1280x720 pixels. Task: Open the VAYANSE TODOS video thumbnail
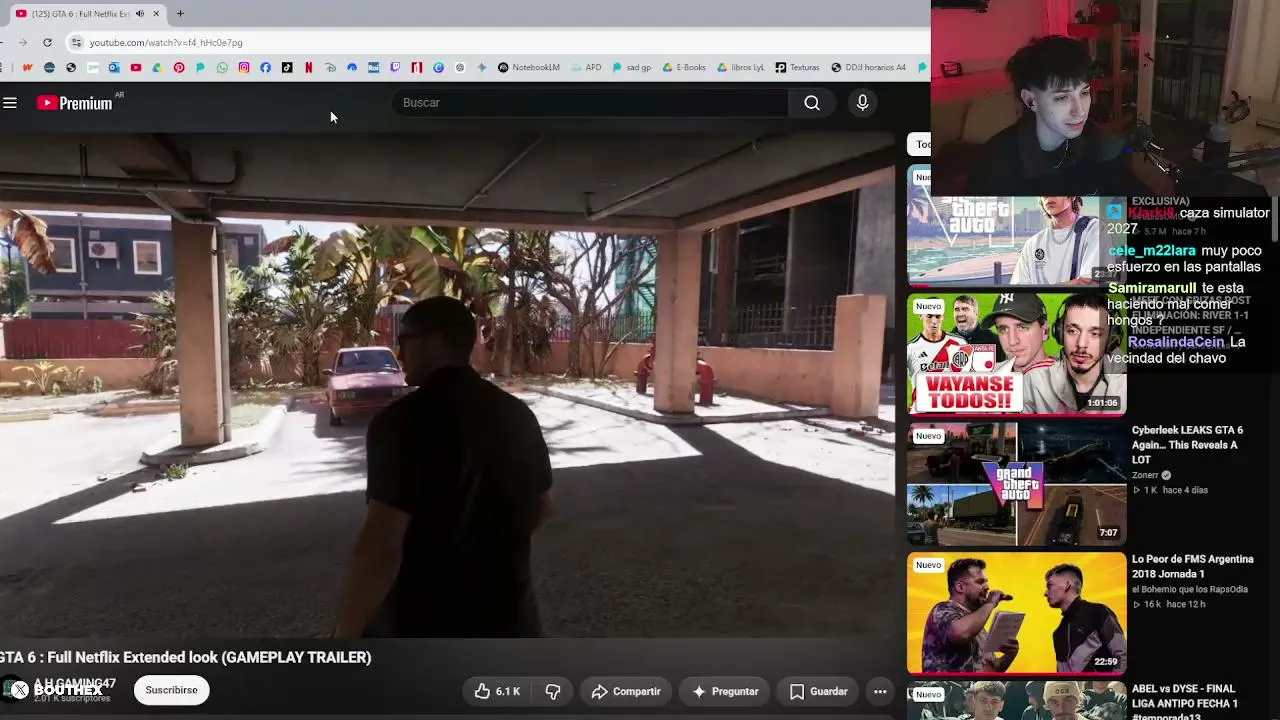coord(1016,353)
